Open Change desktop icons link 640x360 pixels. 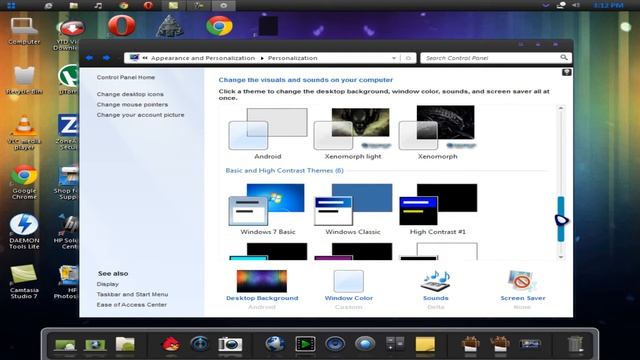pos(130,94)
